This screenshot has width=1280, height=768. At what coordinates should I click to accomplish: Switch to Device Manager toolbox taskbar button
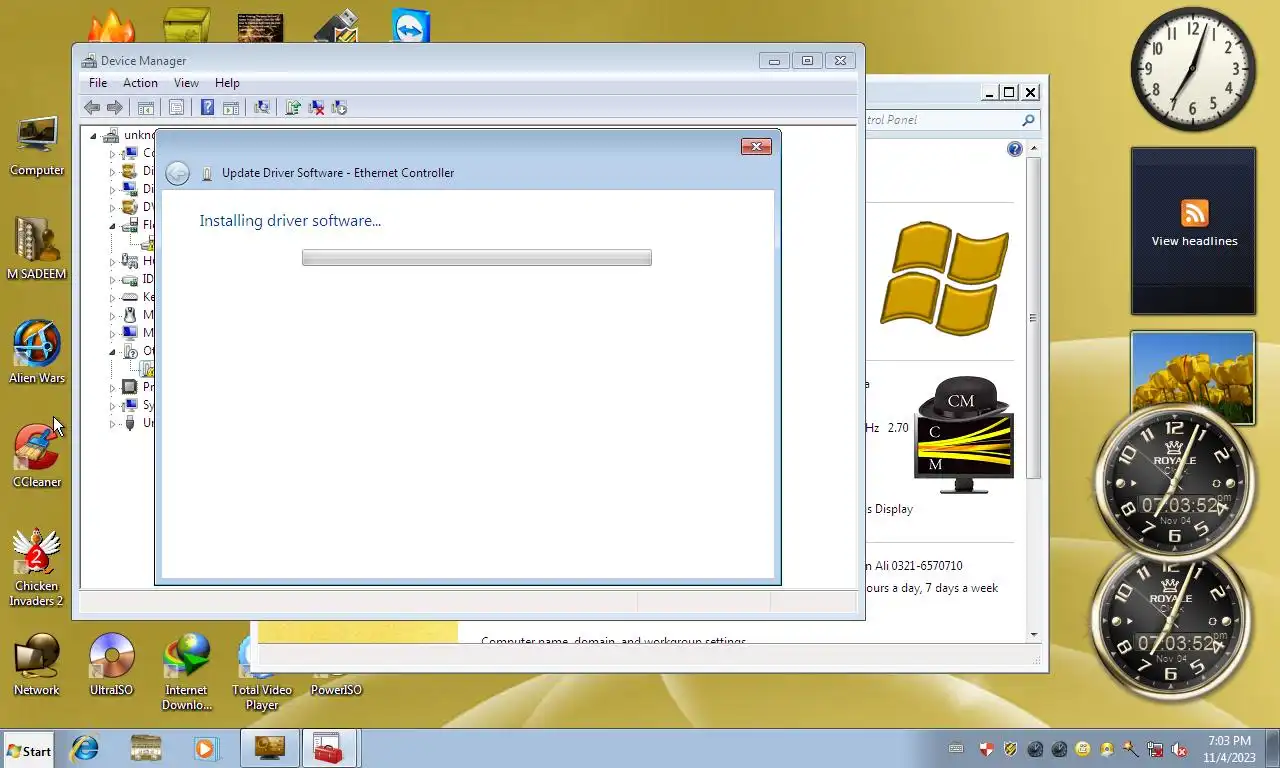[x=329, y=748]
